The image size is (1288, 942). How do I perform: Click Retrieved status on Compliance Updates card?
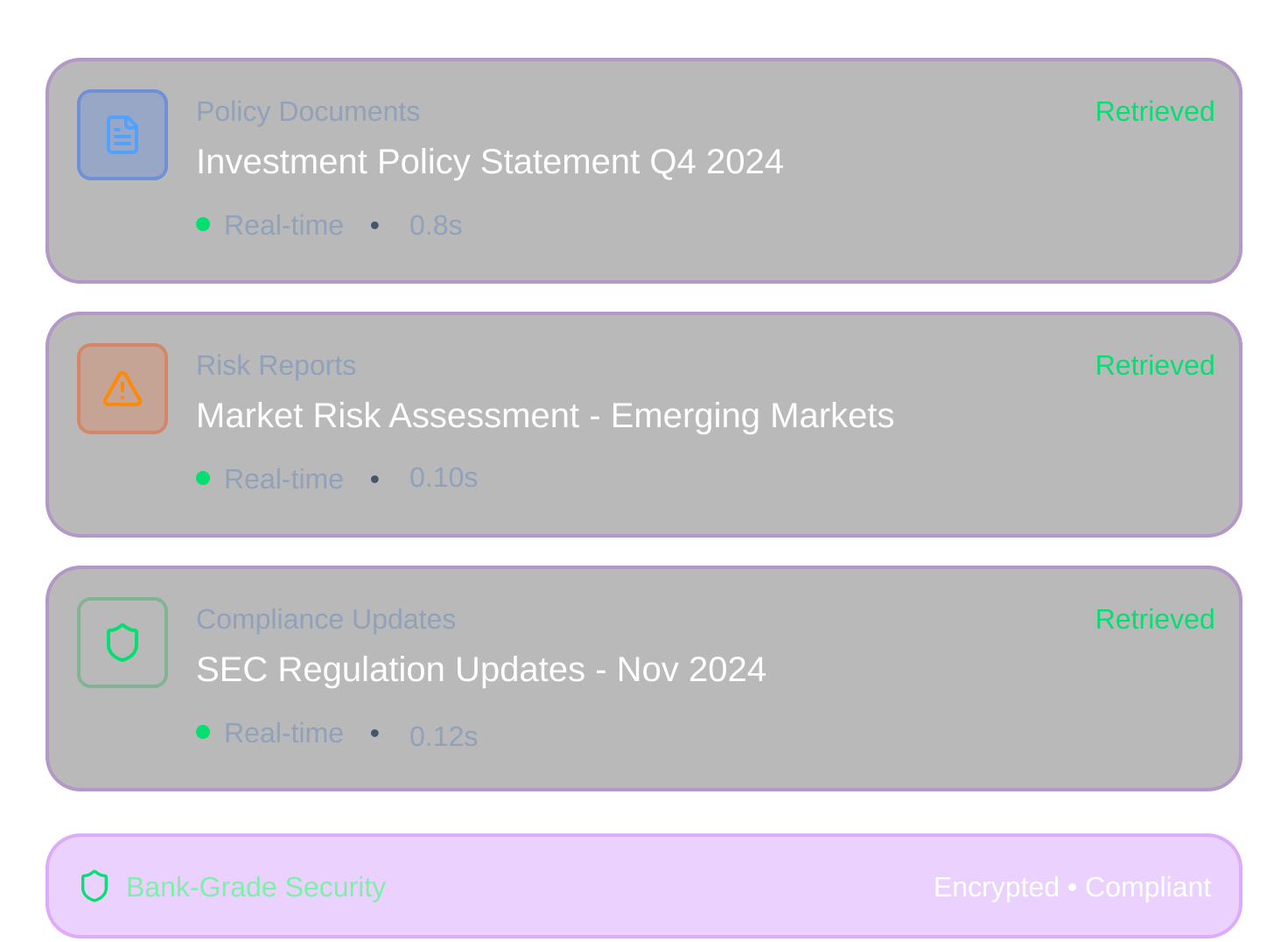point(1154,619)
